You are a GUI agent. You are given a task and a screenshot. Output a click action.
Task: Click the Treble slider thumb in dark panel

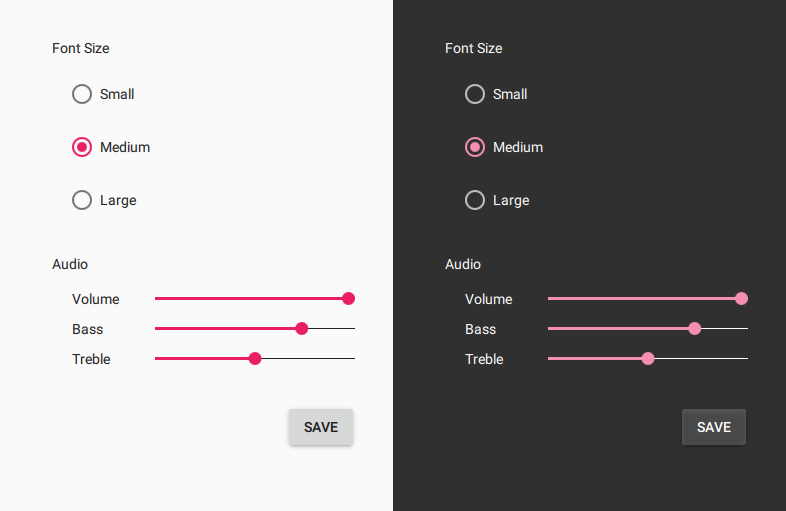[648, 358]
